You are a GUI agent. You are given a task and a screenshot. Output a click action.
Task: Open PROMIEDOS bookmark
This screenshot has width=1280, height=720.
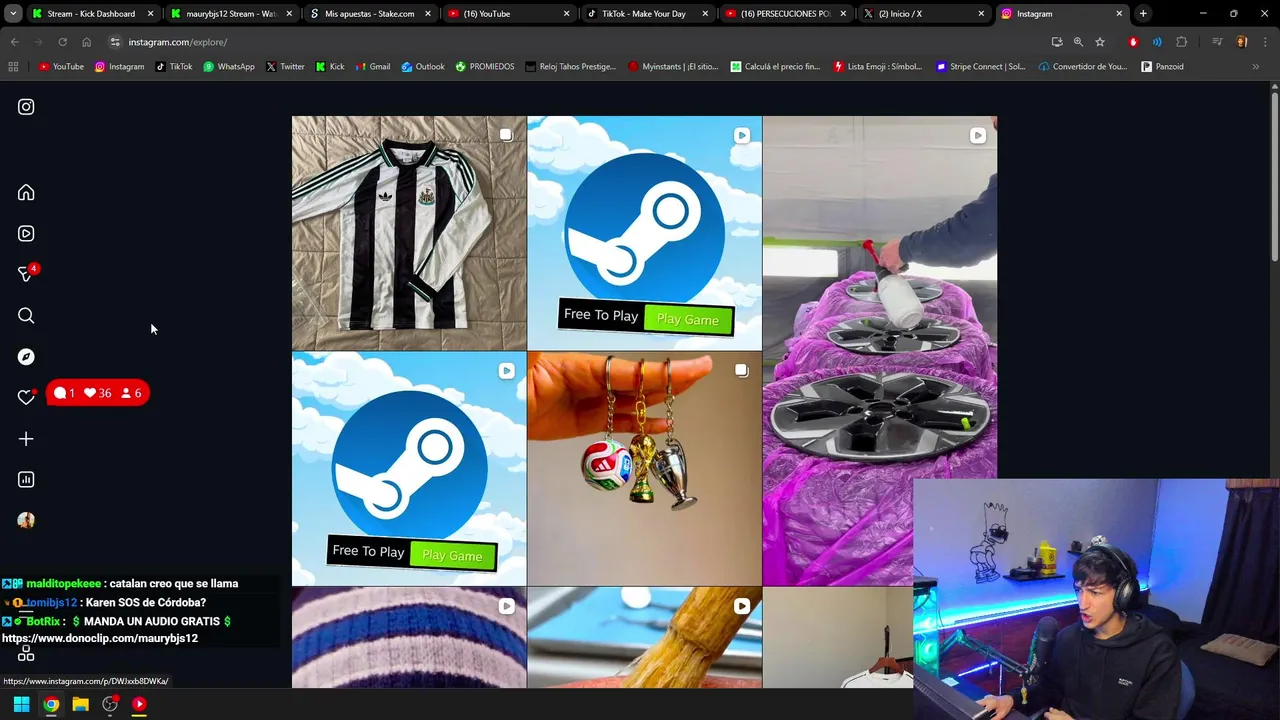pos(484,67)
